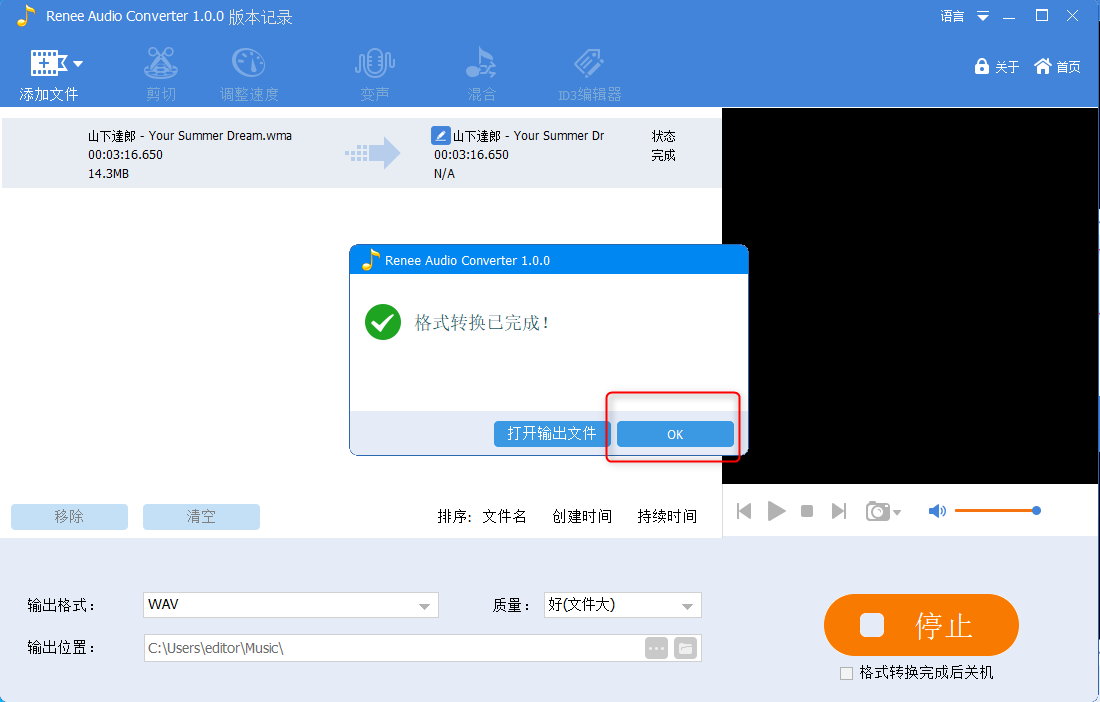Viewport: 1100px width, 702px height.
Task: Mute the volume speaker icon
Action: point(937,511)
